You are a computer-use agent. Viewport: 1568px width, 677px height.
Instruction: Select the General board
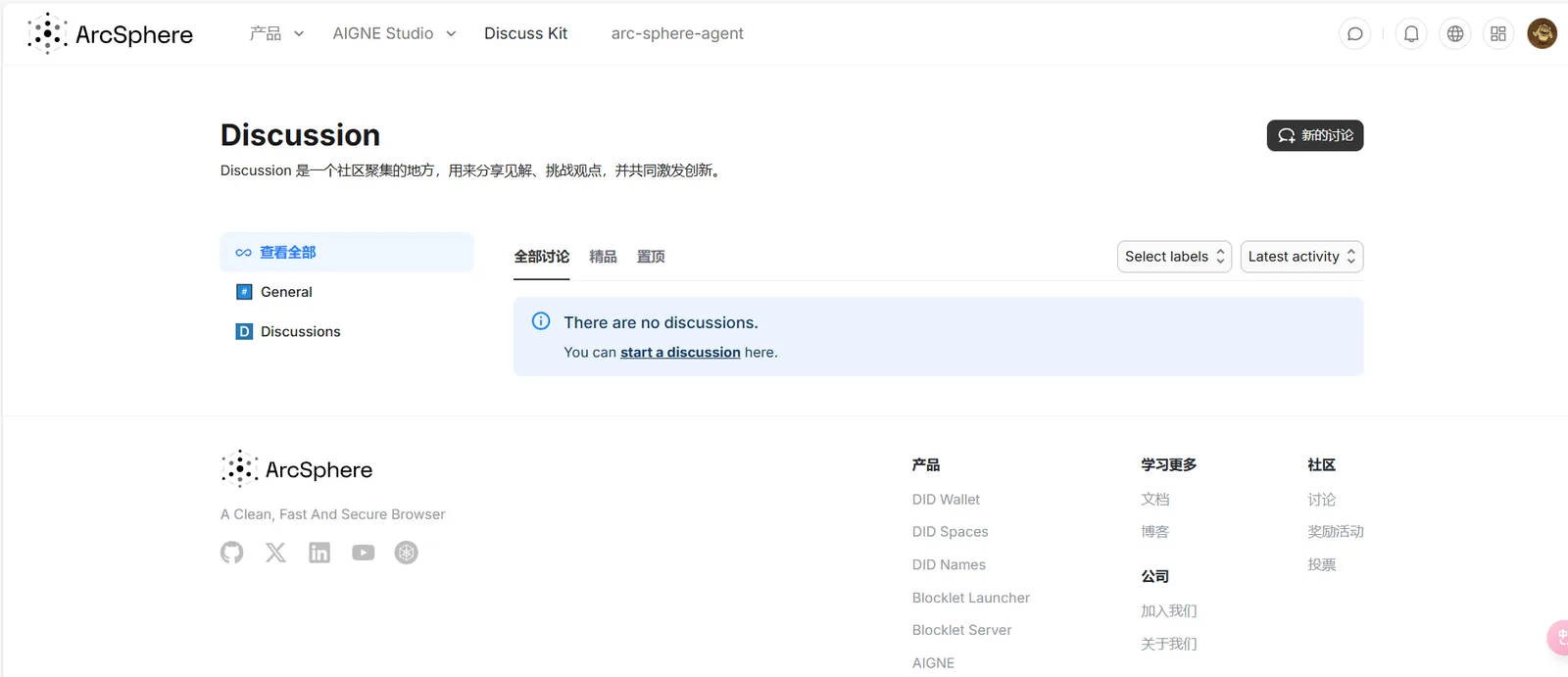click(347, 292)
